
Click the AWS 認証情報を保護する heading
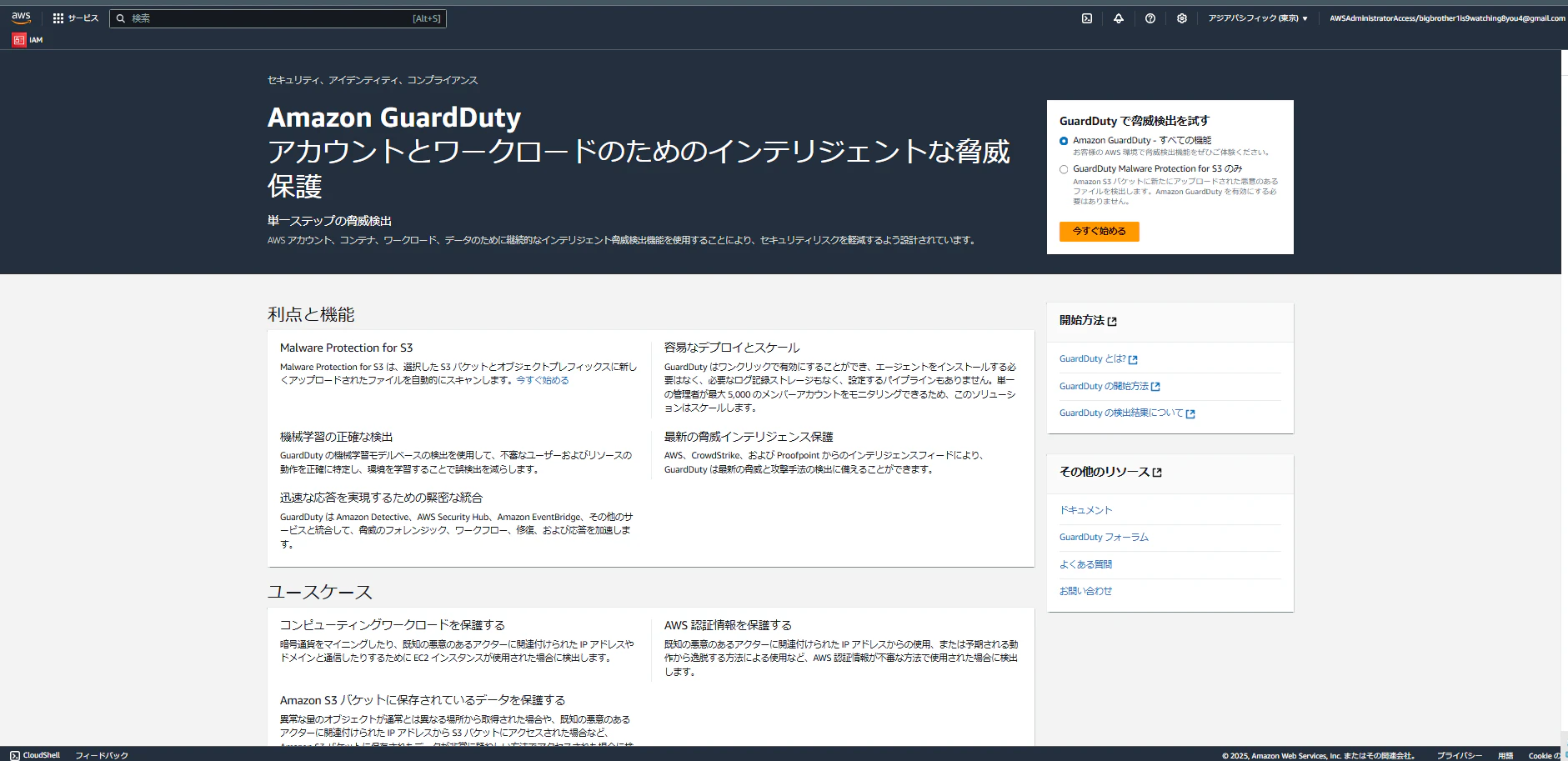pos(728,625)
